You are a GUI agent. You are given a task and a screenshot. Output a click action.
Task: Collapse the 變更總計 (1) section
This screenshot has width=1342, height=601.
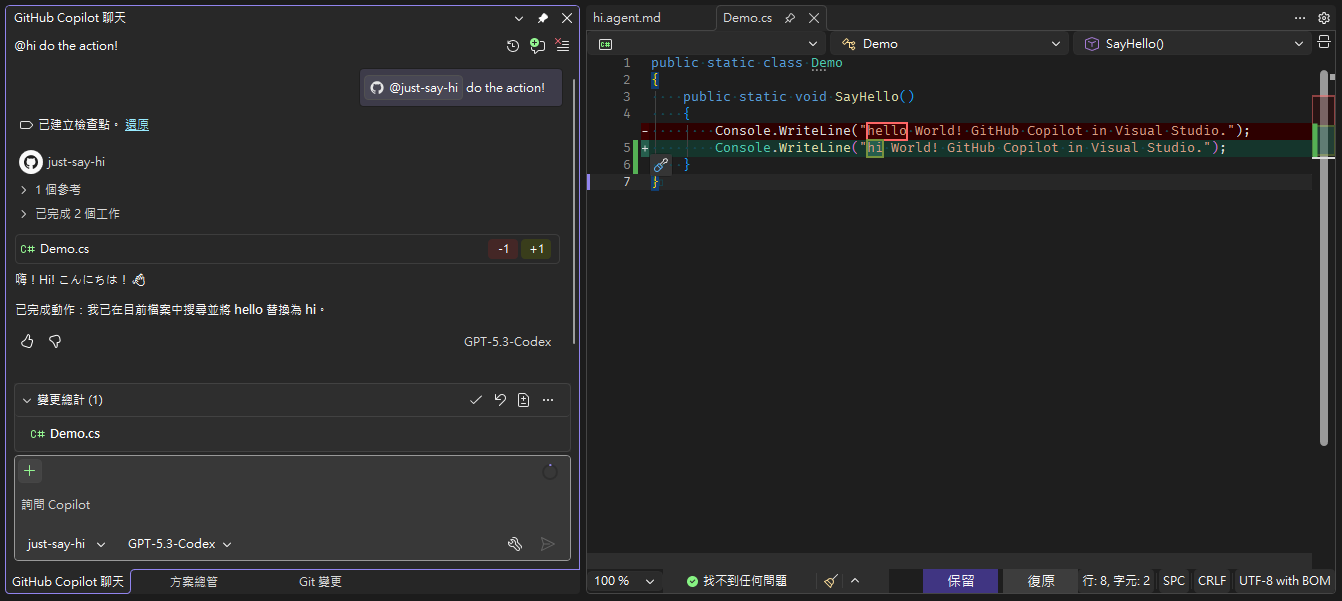27,400
